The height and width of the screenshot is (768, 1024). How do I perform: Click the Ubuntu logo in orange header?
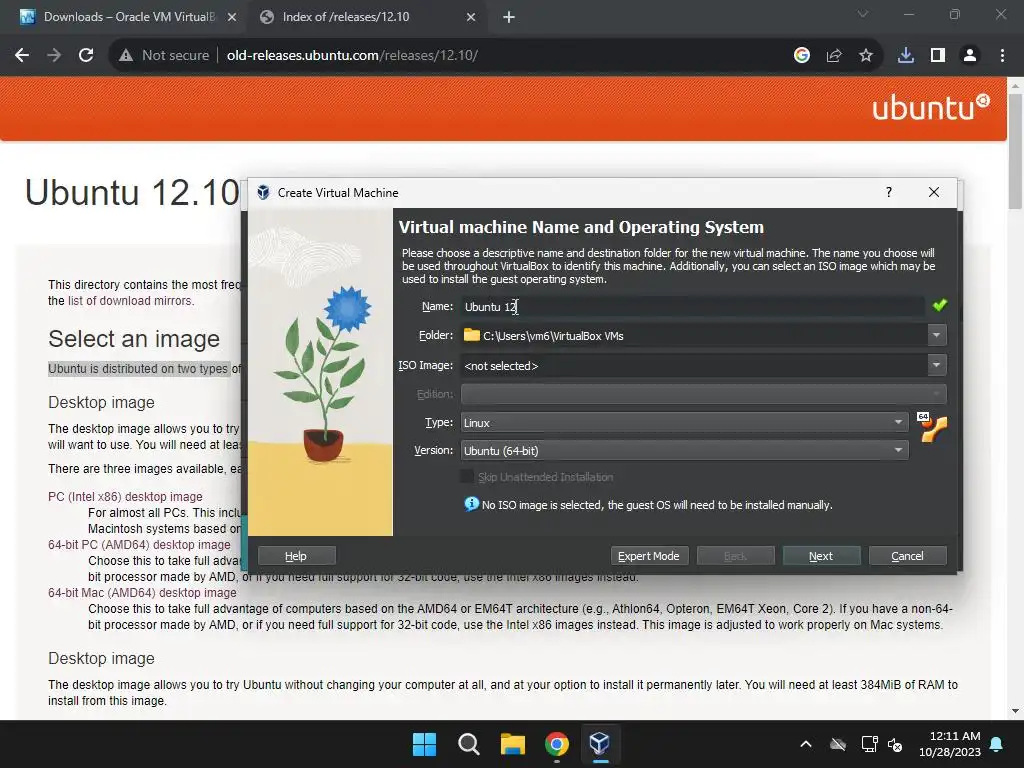pyautogui.click(x=930, y=108)
